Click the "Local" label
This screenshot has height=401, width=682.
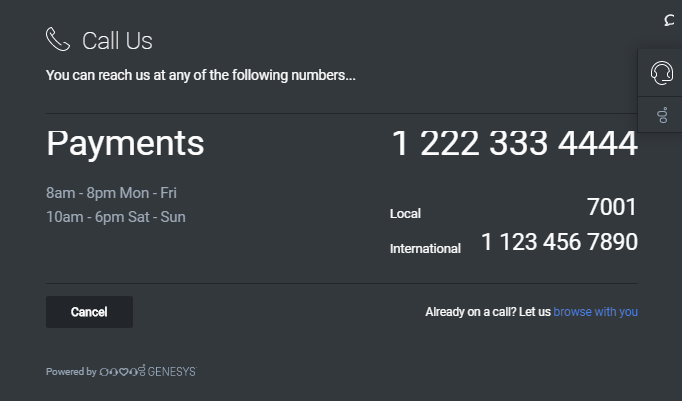pyautogui.click(x=405, y=213)
